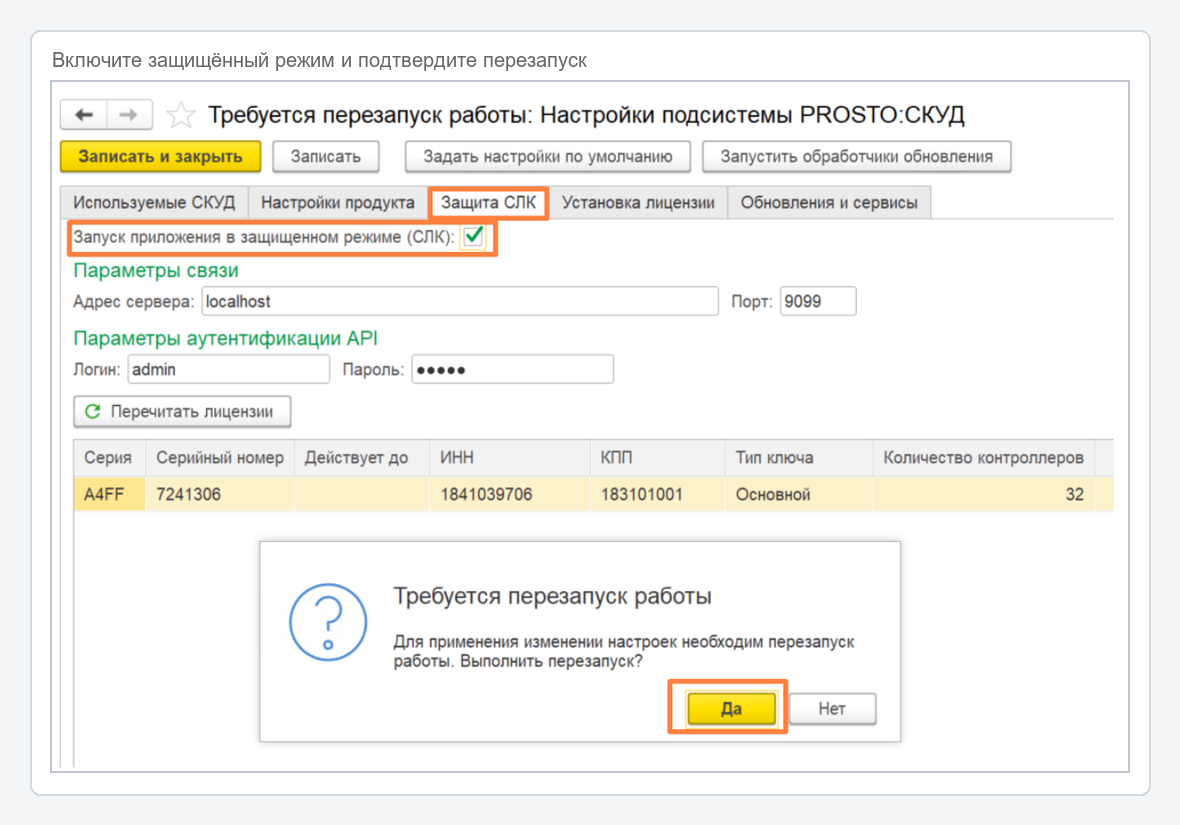
Task: Add page to favorites with star
Action: click(181, 115)
